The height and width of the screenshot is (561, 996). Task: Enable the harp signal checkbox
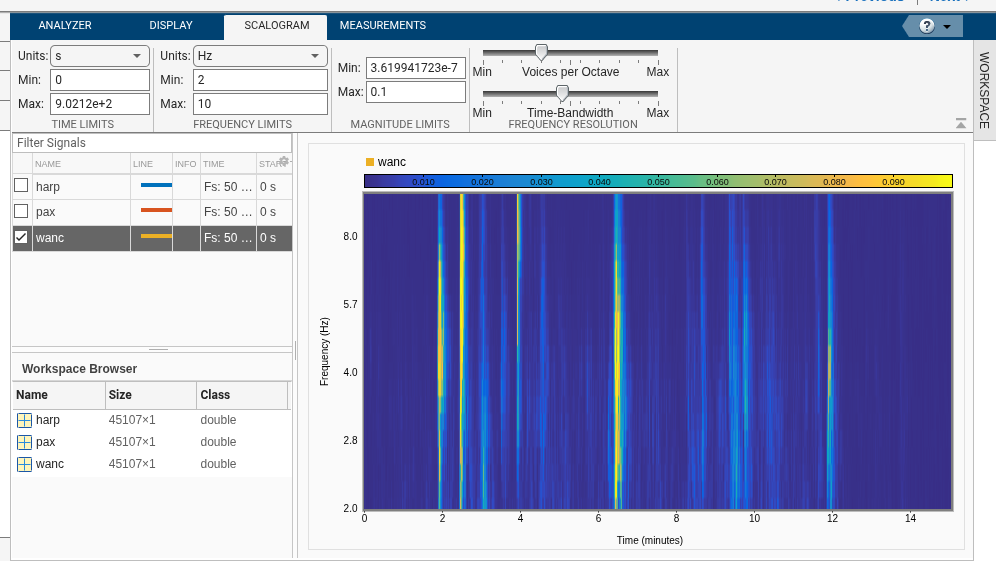(21, 186)
